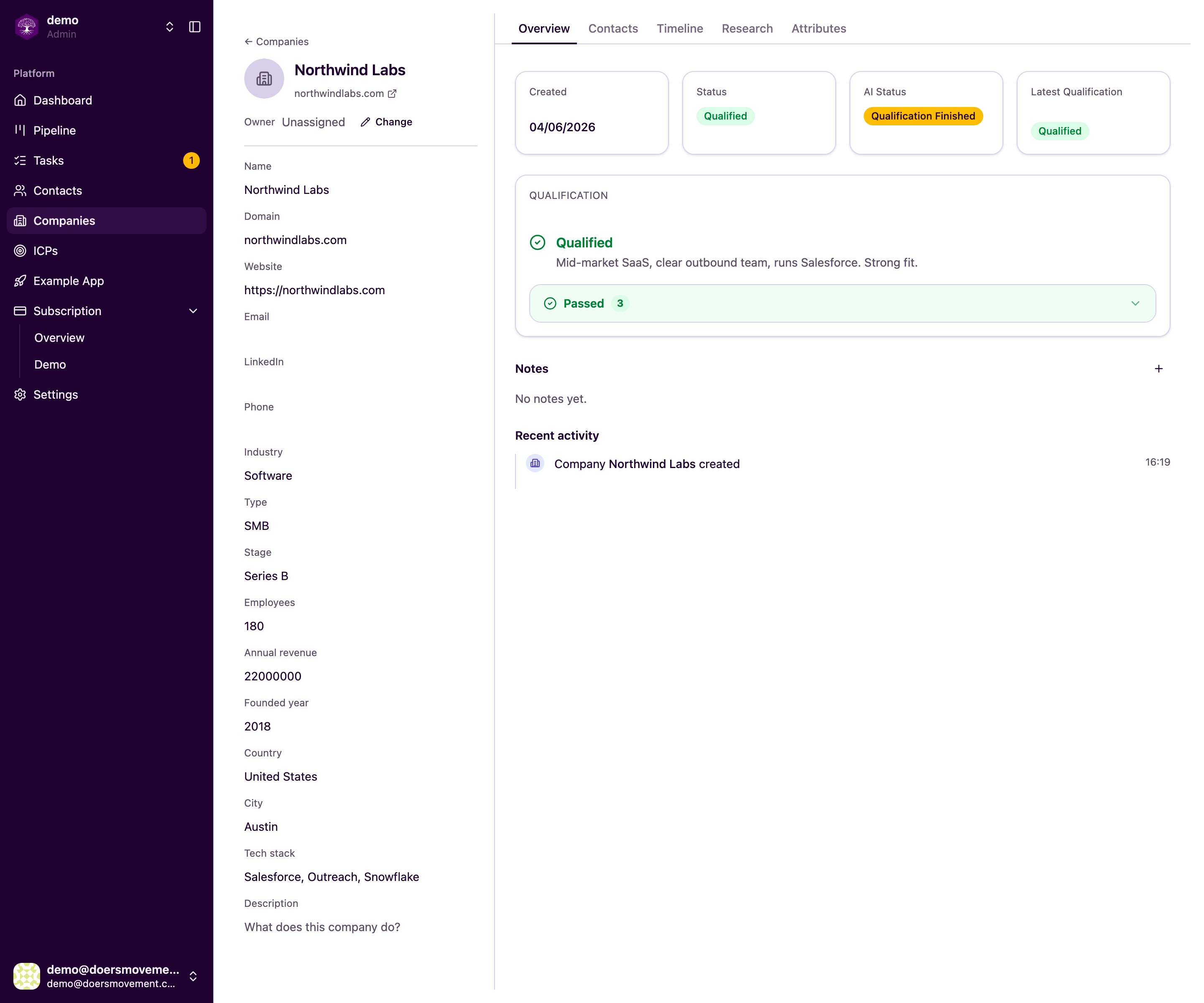Click the https://northwindlabs.com website value
Viewport: 1204px width, 1003px height.
pyautogui.click(x=315, y=290)
